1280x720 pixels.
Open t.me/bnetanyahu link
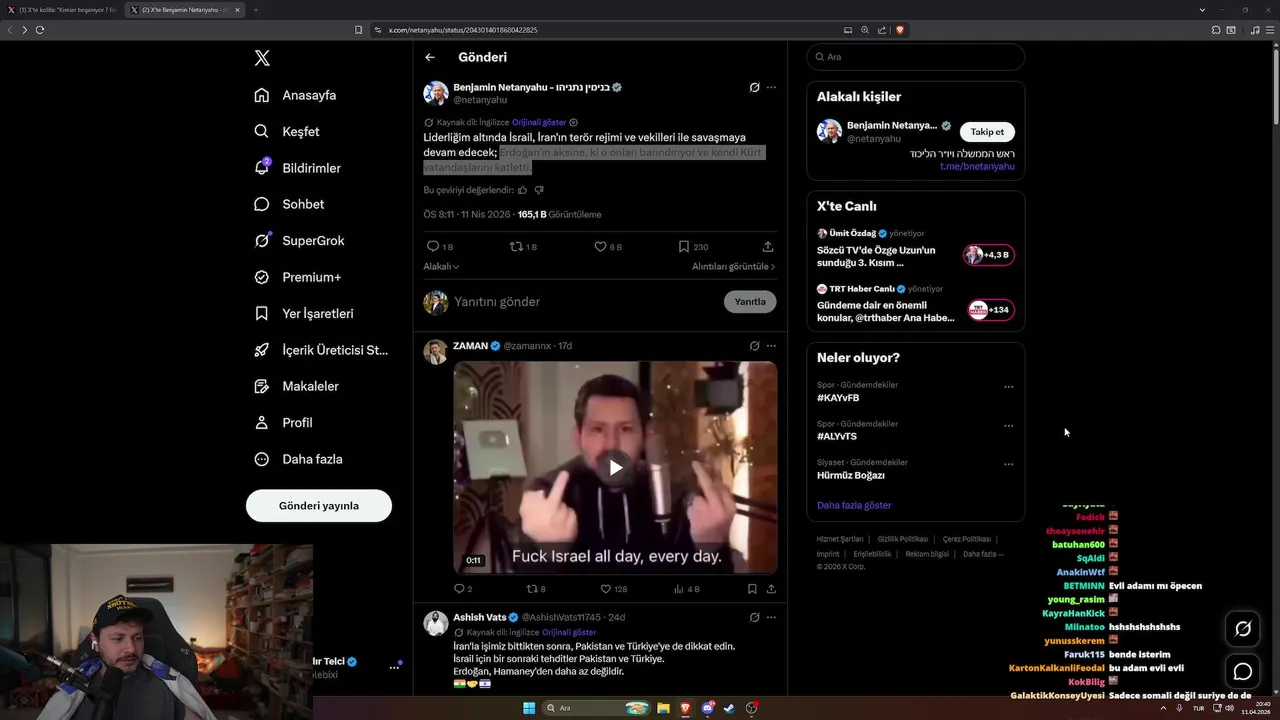(977, 166)
